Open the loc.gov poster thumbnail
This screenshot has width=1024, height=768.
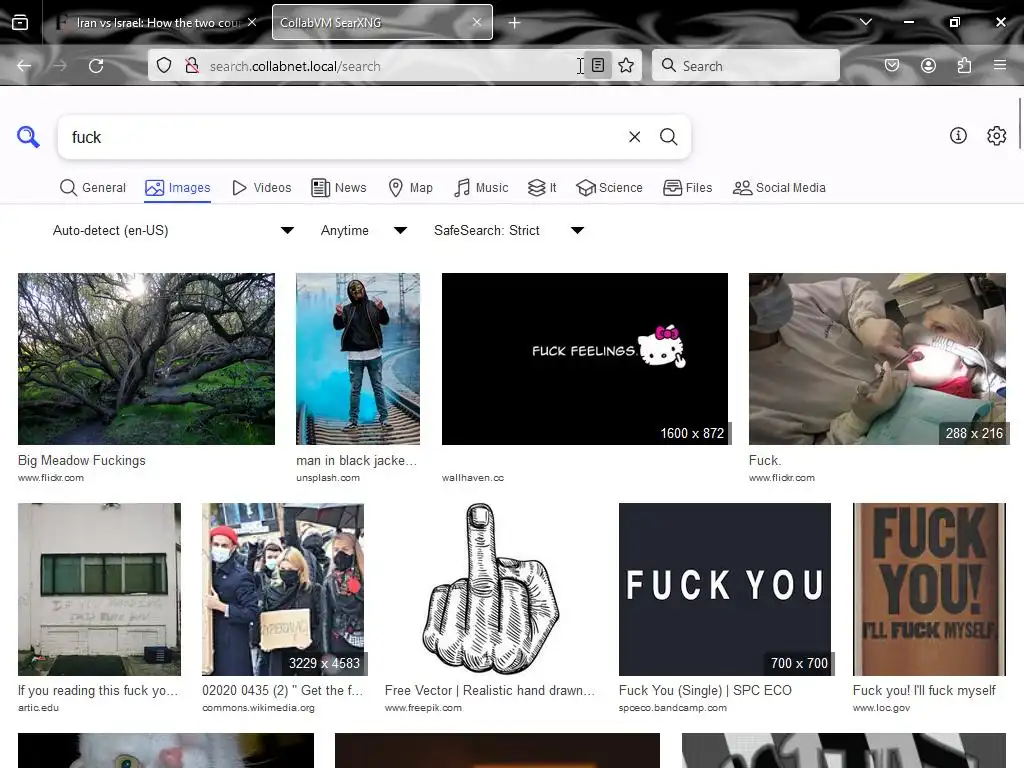click(x=929, y=589)
